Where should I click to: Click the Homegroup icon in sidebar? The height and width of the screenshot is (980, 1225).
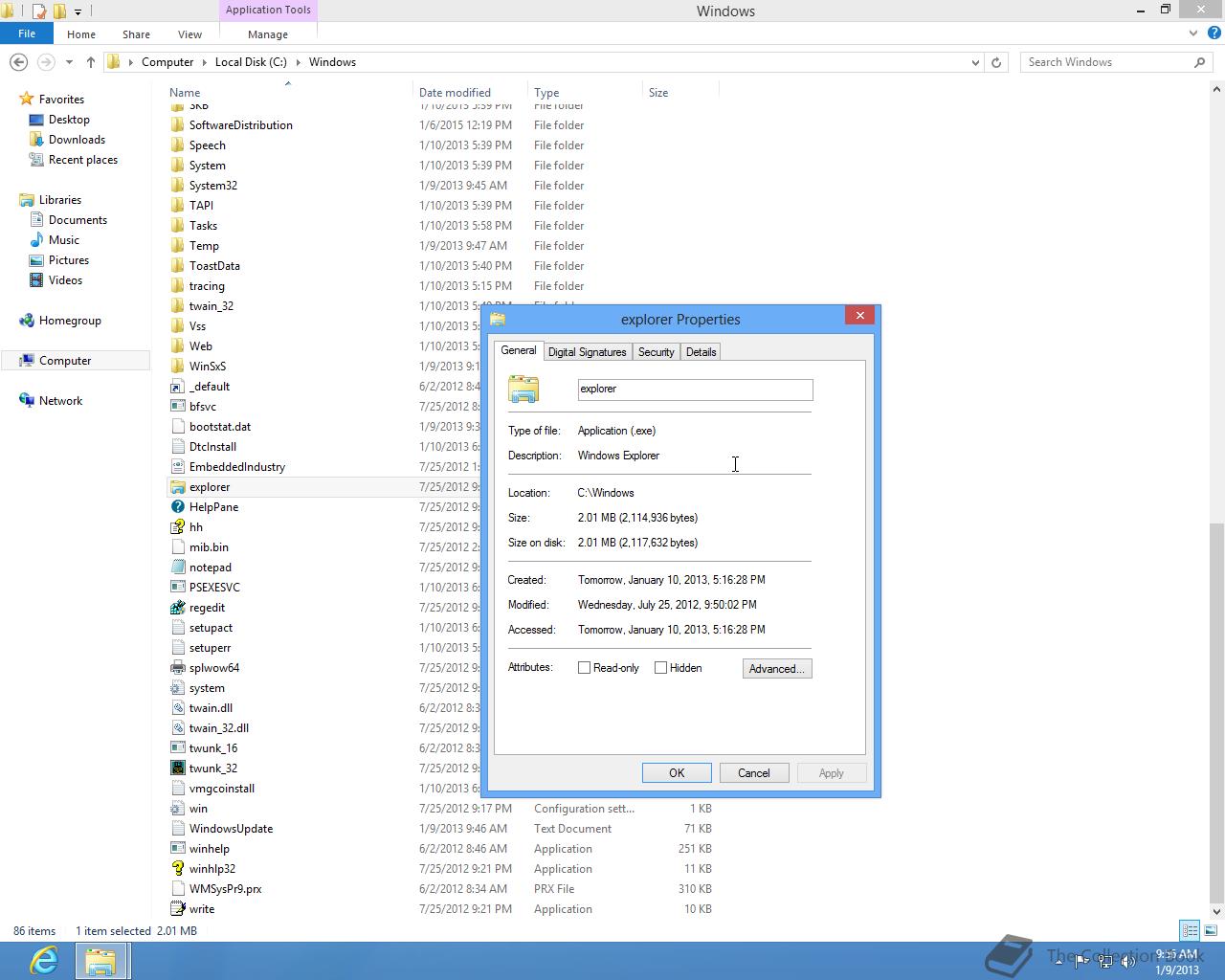click(x=27, y=321)
